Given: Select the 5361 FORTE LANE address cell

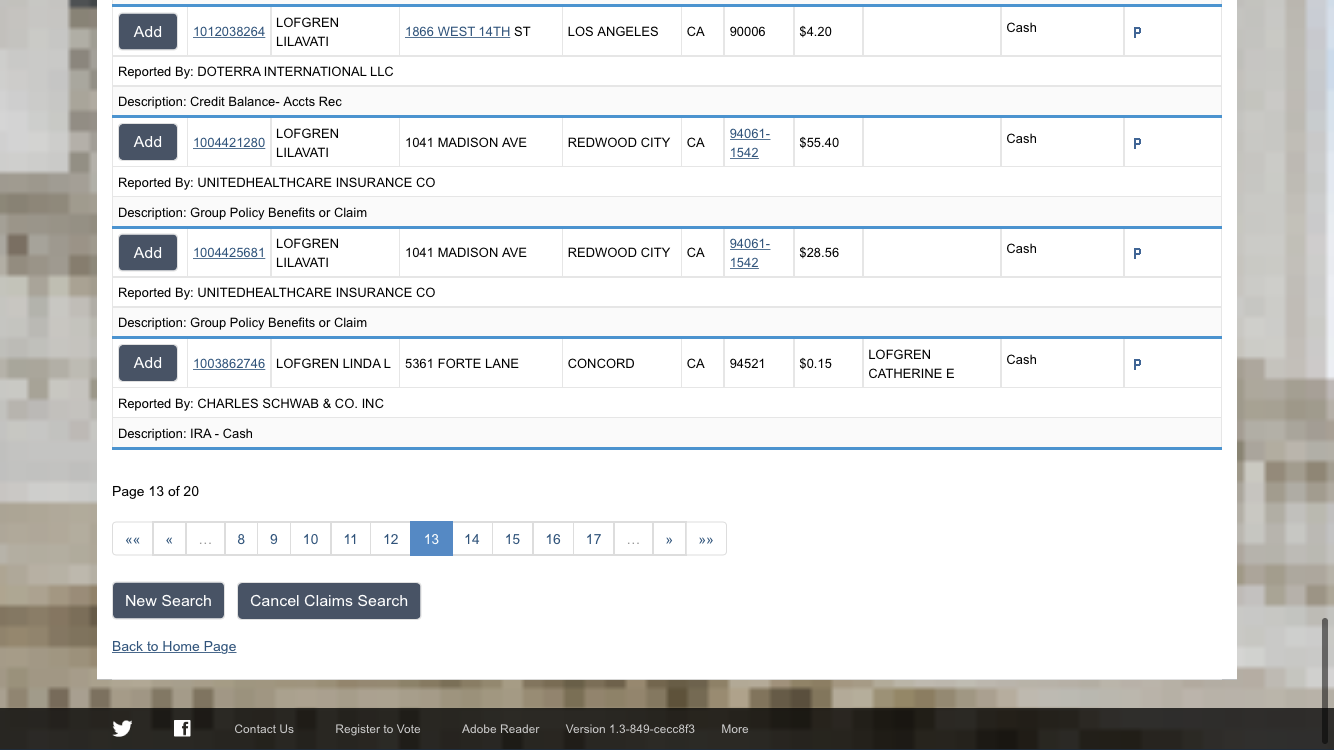Looking at the screenshot, I should 481,364.
